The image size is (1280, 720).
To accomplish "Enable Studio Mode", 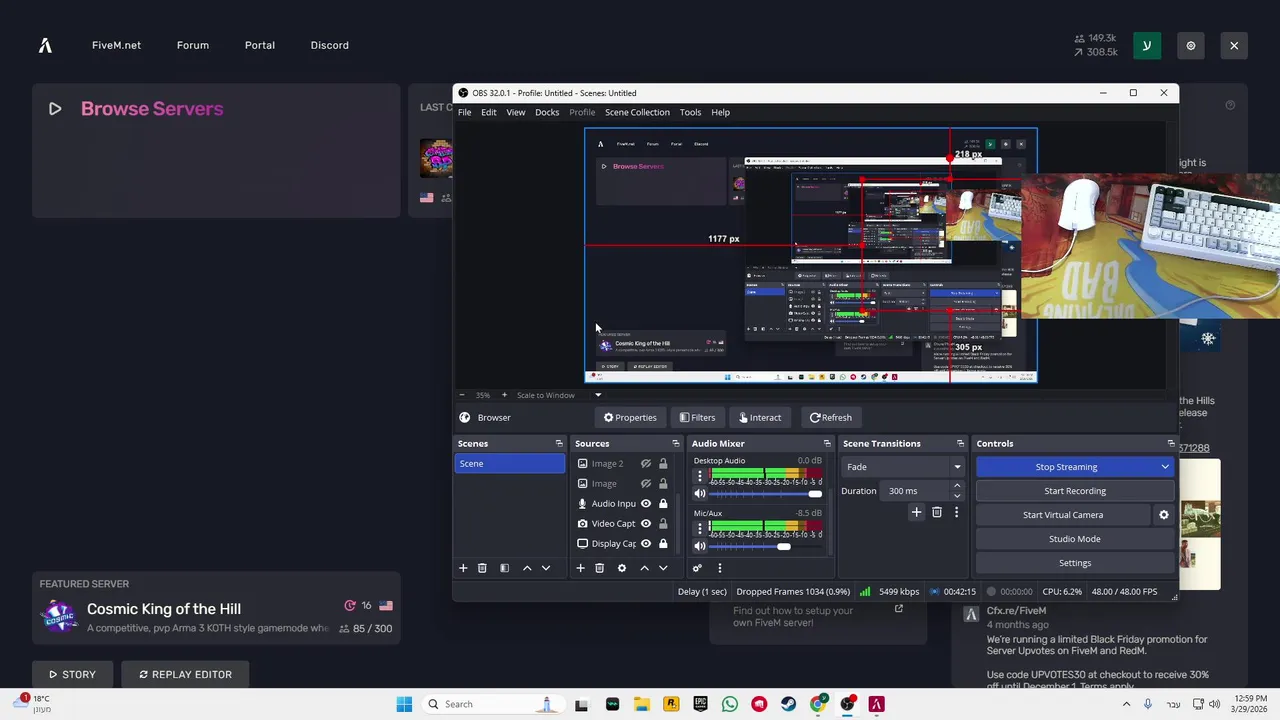I will point(1075,539).
